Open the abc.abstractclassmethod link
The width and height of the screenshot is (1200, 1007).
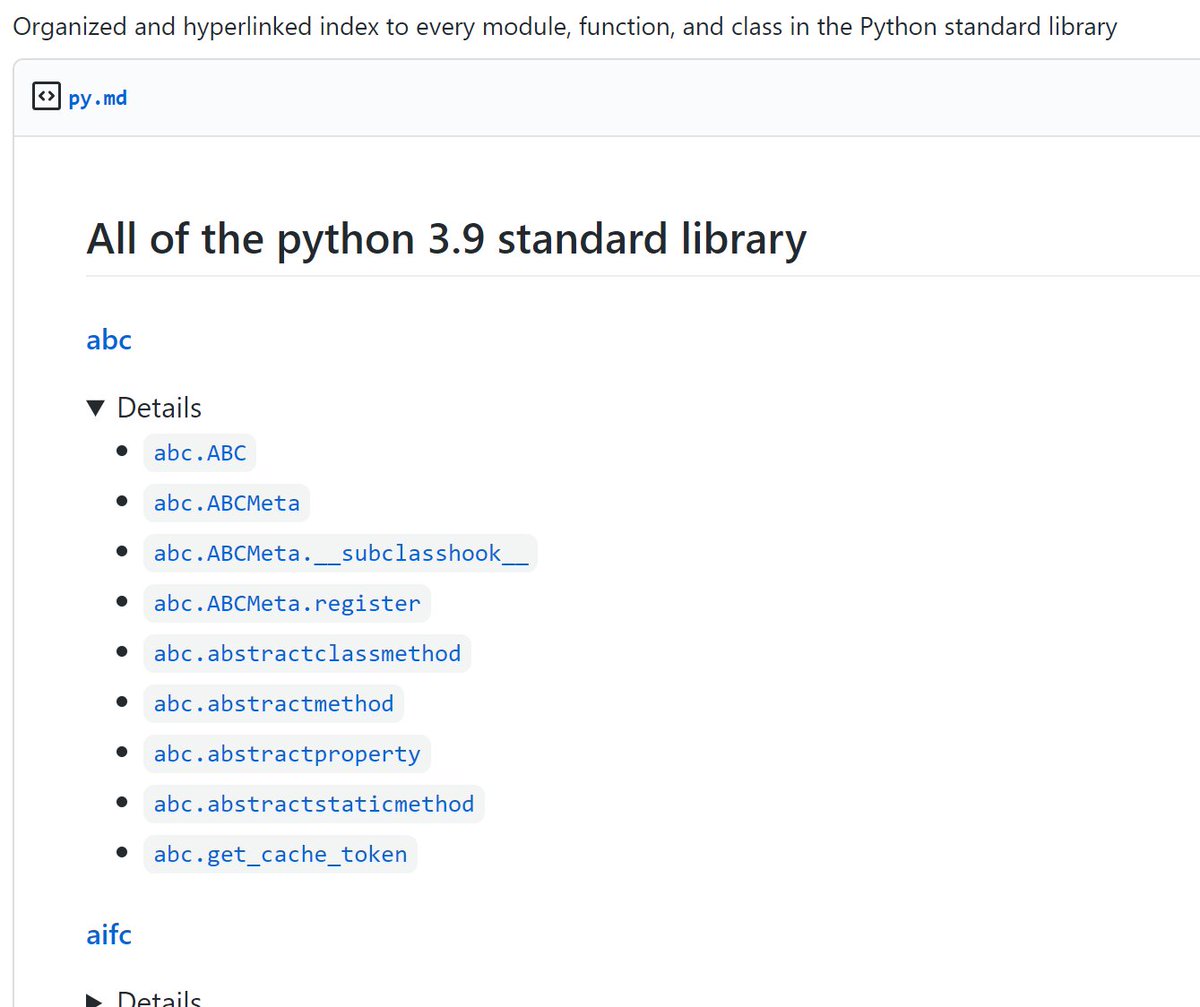(307, 653)
